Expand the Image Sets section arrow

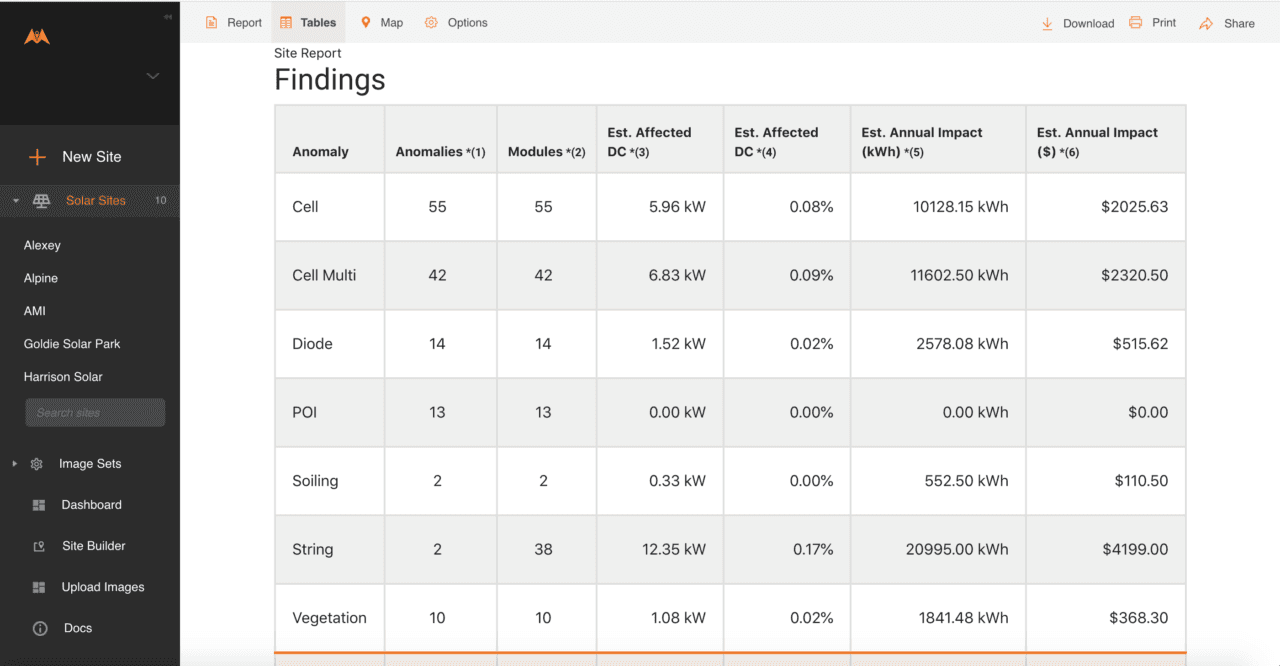(15, 464)
